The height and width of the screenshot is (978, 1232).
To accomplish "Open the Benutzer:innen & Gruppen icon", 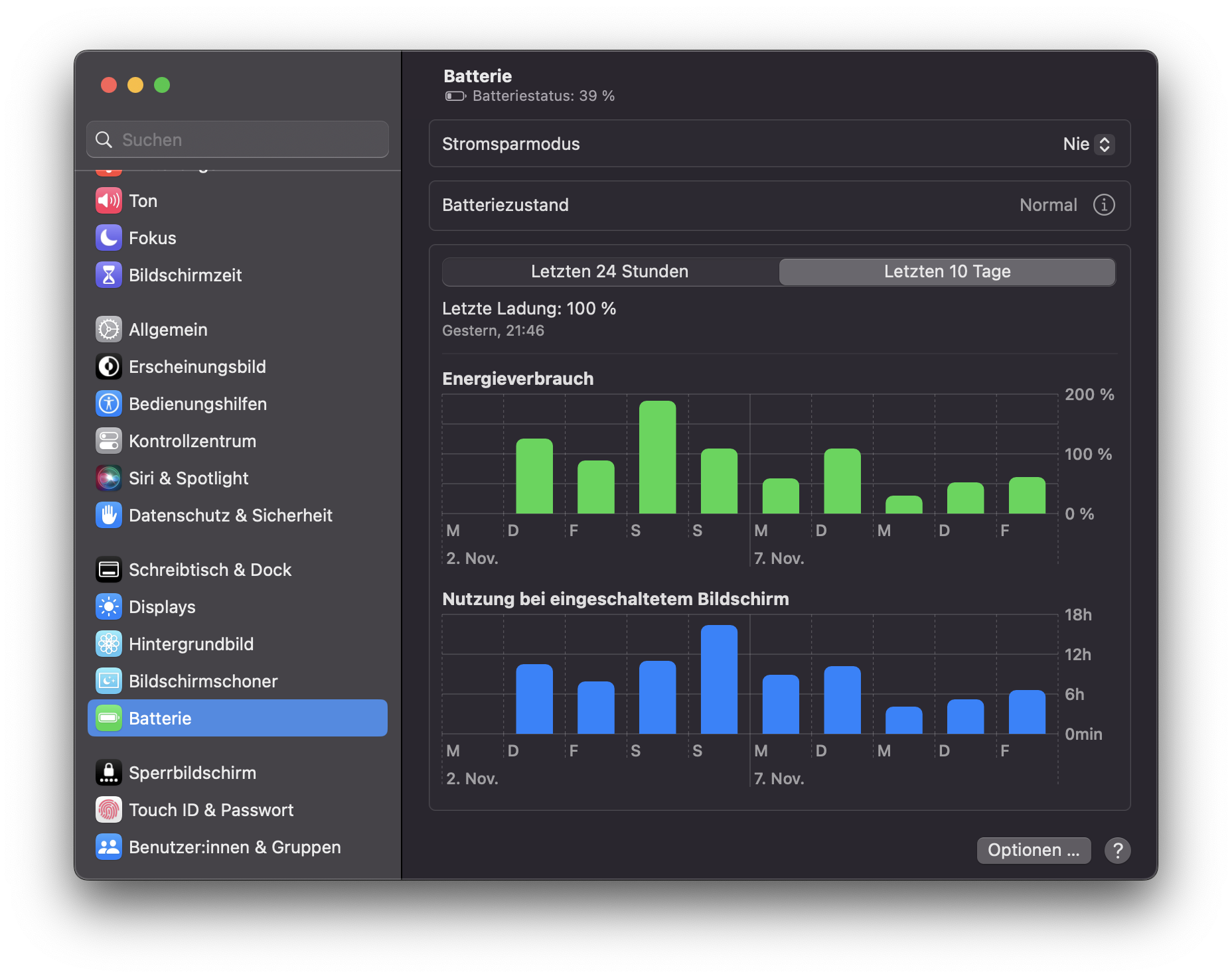I will coord(109,847).
